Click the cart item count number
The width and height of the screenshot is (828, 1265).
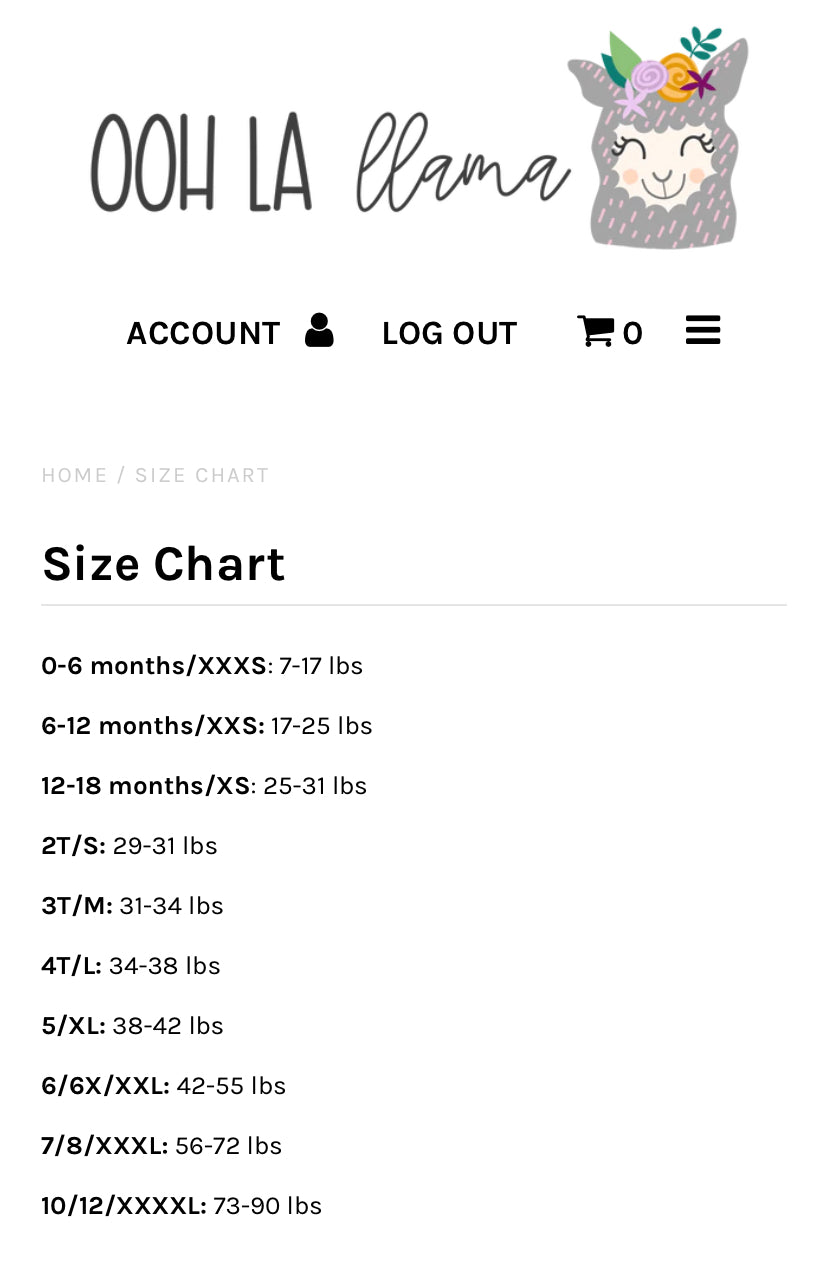point(632,334)
